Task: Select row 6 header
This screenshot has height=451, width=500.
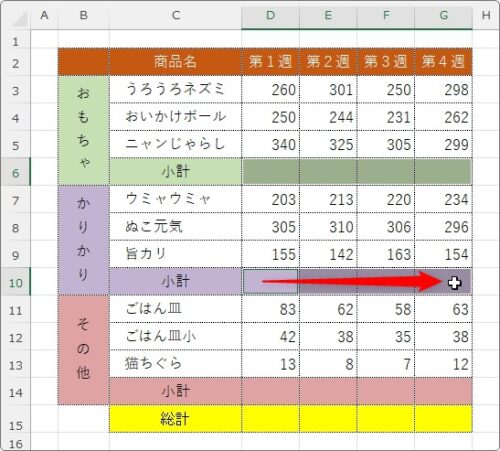Action: pos(15,172)
